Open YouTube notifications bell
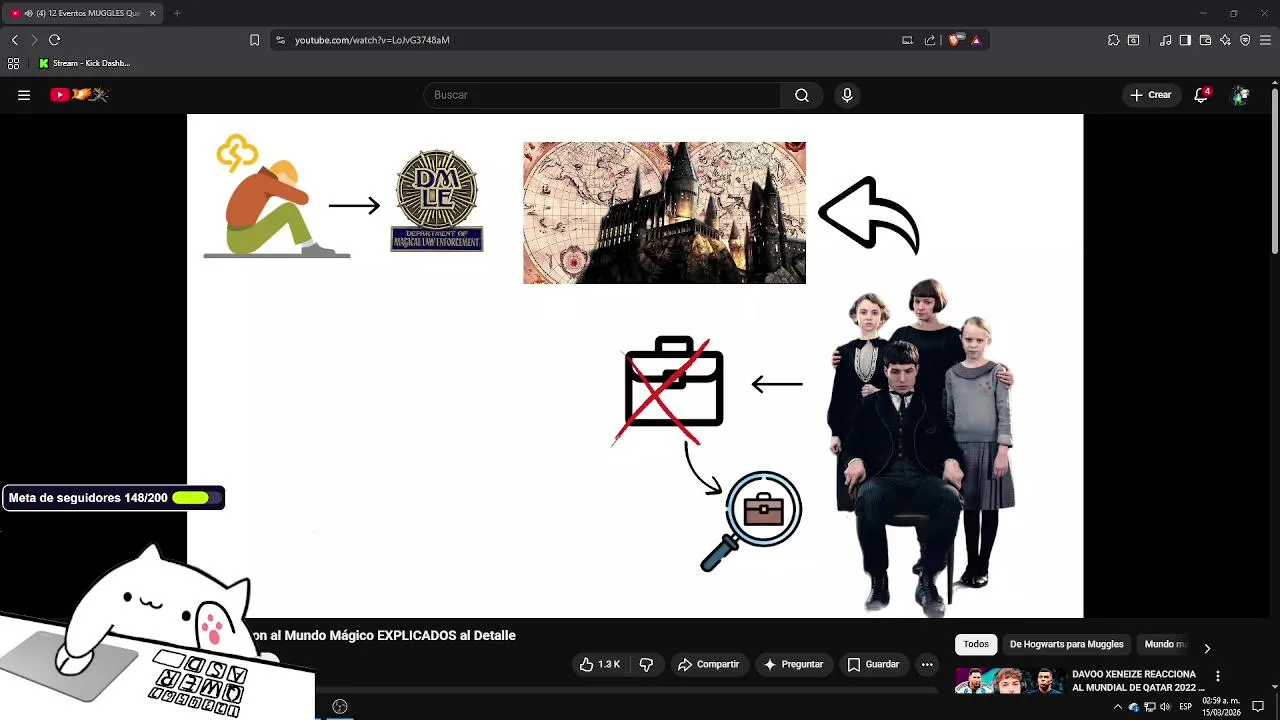The image size is (1280, 720). tap(1201, 95)
